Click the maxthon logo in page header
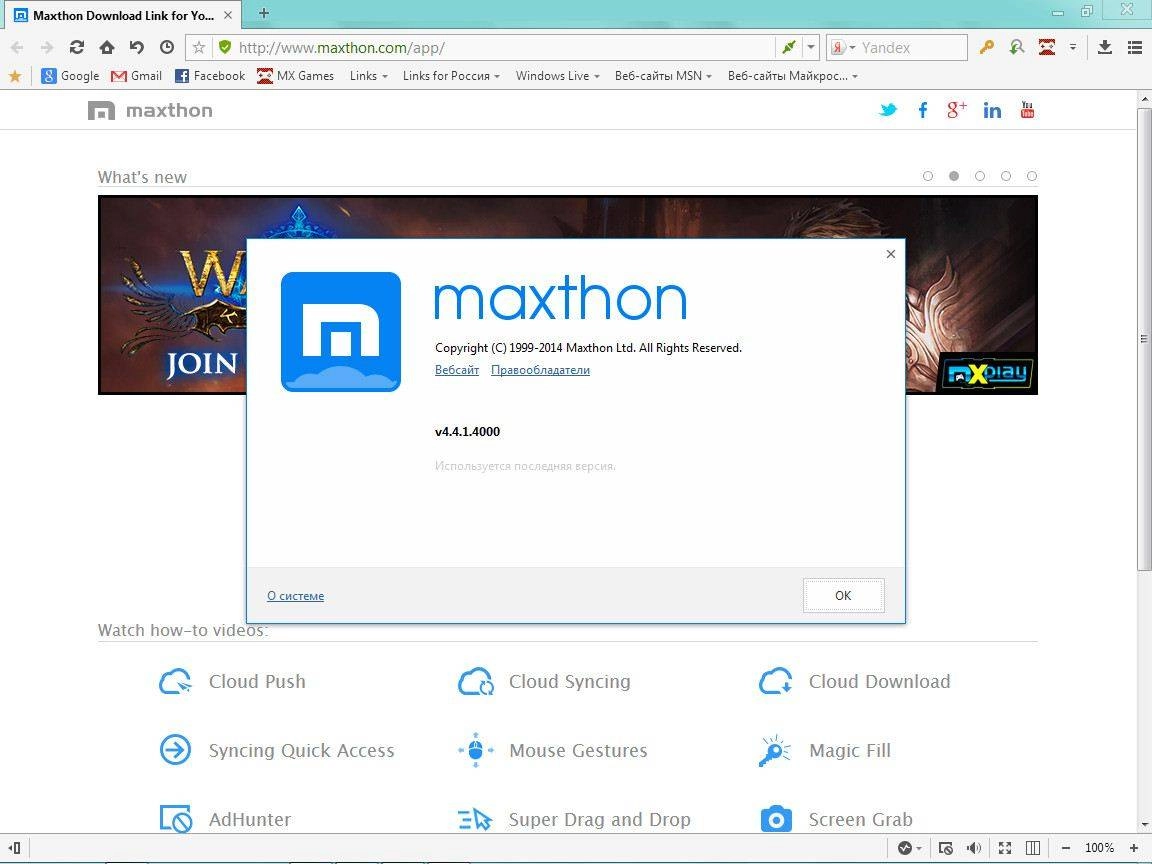The height and width of the screenshot is (864, 1152). pyautogui.click(x=150, y=111)
